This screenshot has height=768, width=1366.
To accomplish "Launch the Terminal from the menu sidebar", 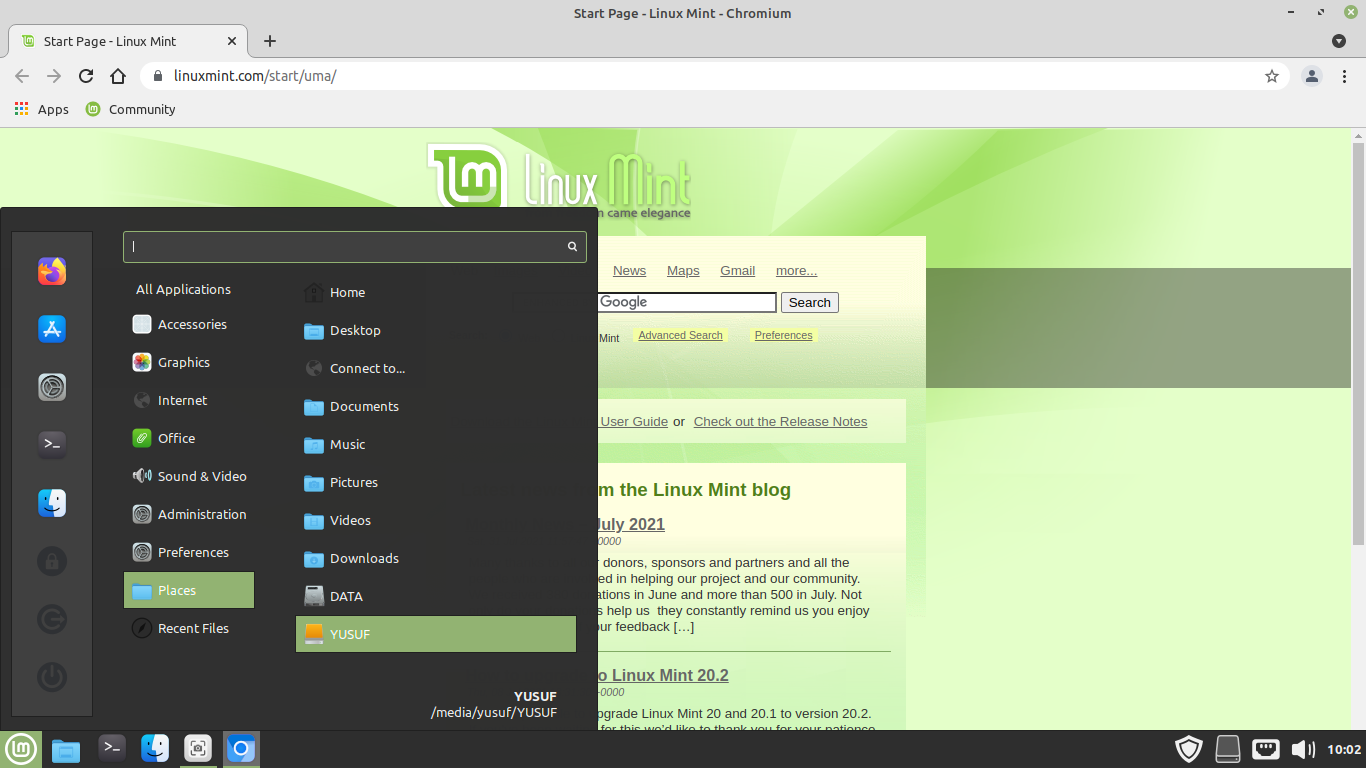I will point(52,445).
